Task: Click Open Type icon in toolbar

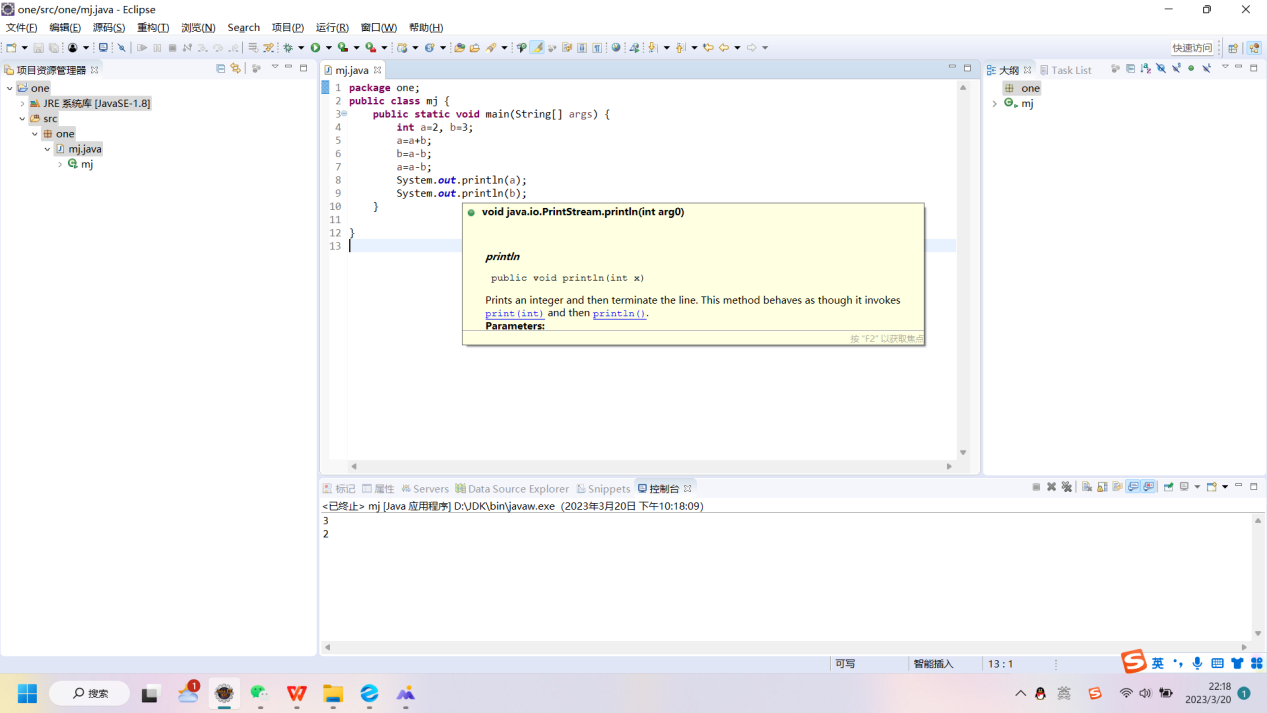Action: coord(459,47)
